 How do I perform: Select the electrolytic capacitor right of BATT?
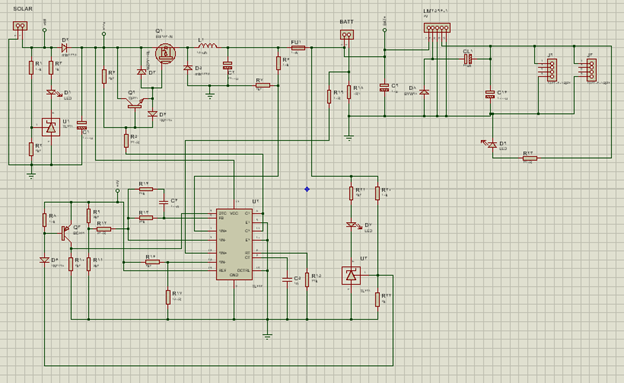click(384, 87)
